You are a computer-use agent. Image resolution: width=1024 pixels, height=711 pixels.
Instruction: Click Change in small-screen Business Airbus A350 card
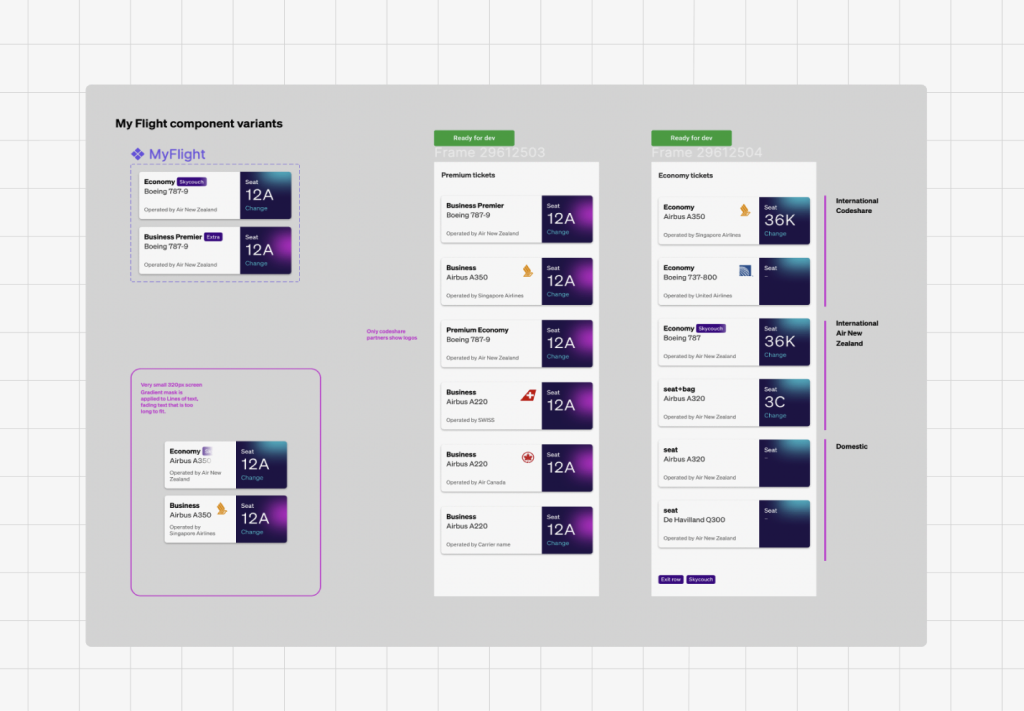coord(252,532)
